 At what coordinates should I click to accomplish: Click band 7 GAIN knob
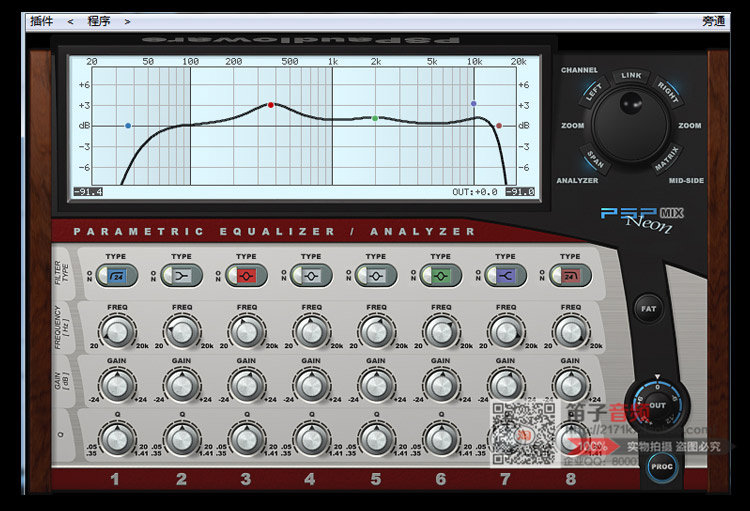506,386
